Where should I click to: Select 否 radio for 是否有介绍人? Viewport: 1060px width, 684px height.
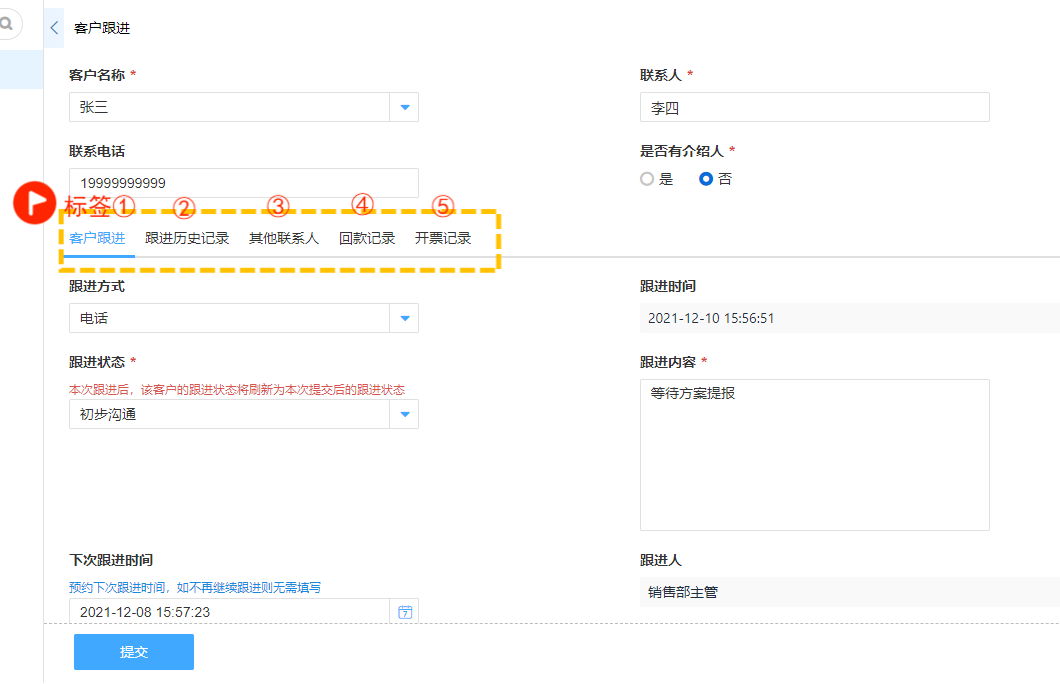pyautogui.click(x=706, y=179)
